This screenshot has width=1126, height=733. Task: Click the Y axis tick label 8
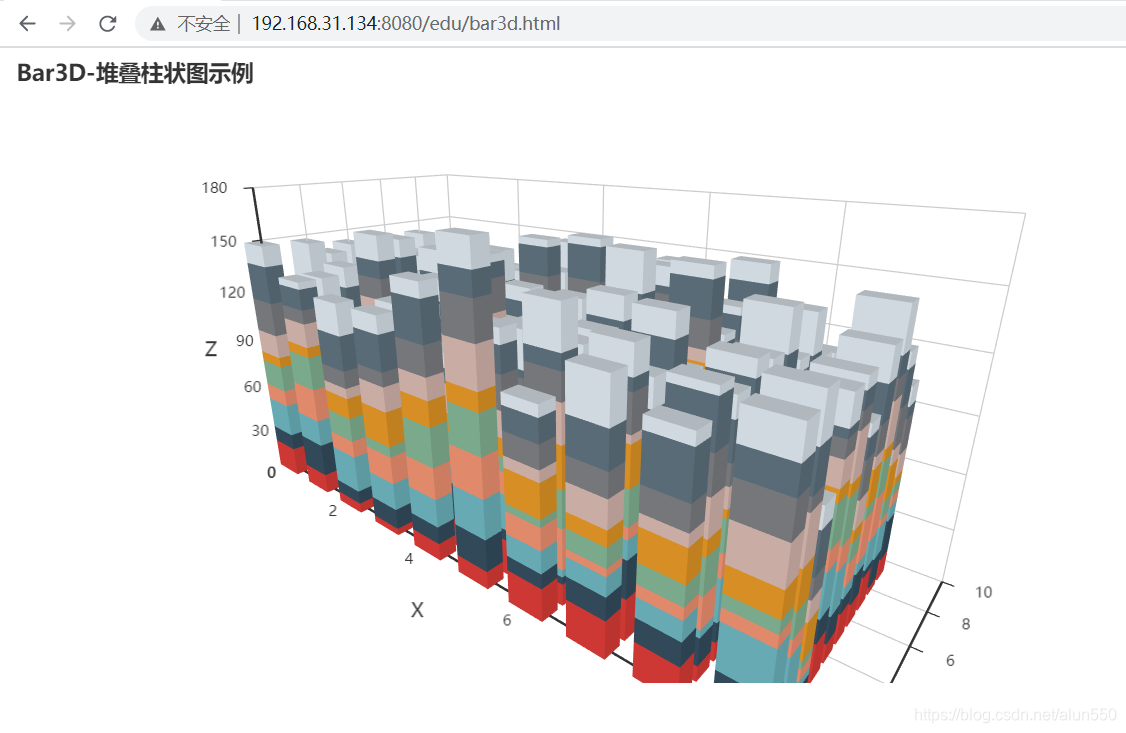pos(966,624)
